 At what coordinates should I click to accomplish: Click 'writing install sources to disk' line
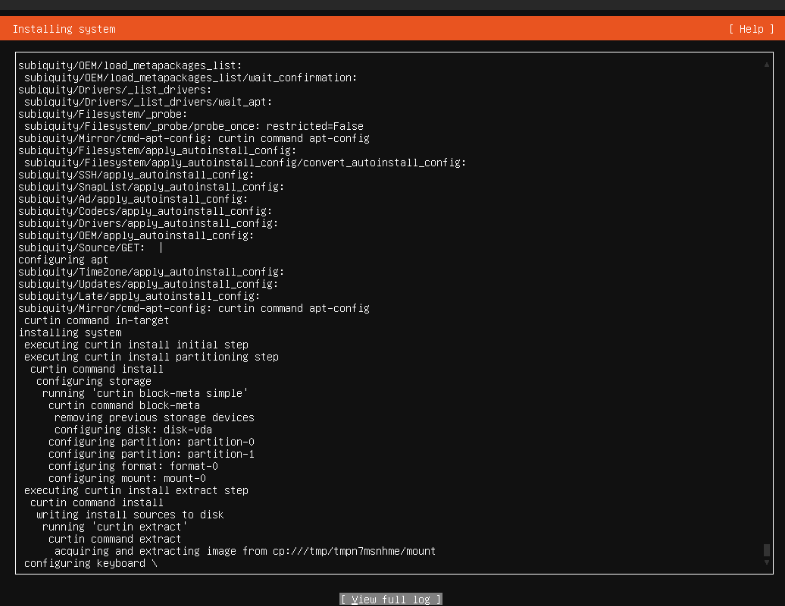coord(130,515)
